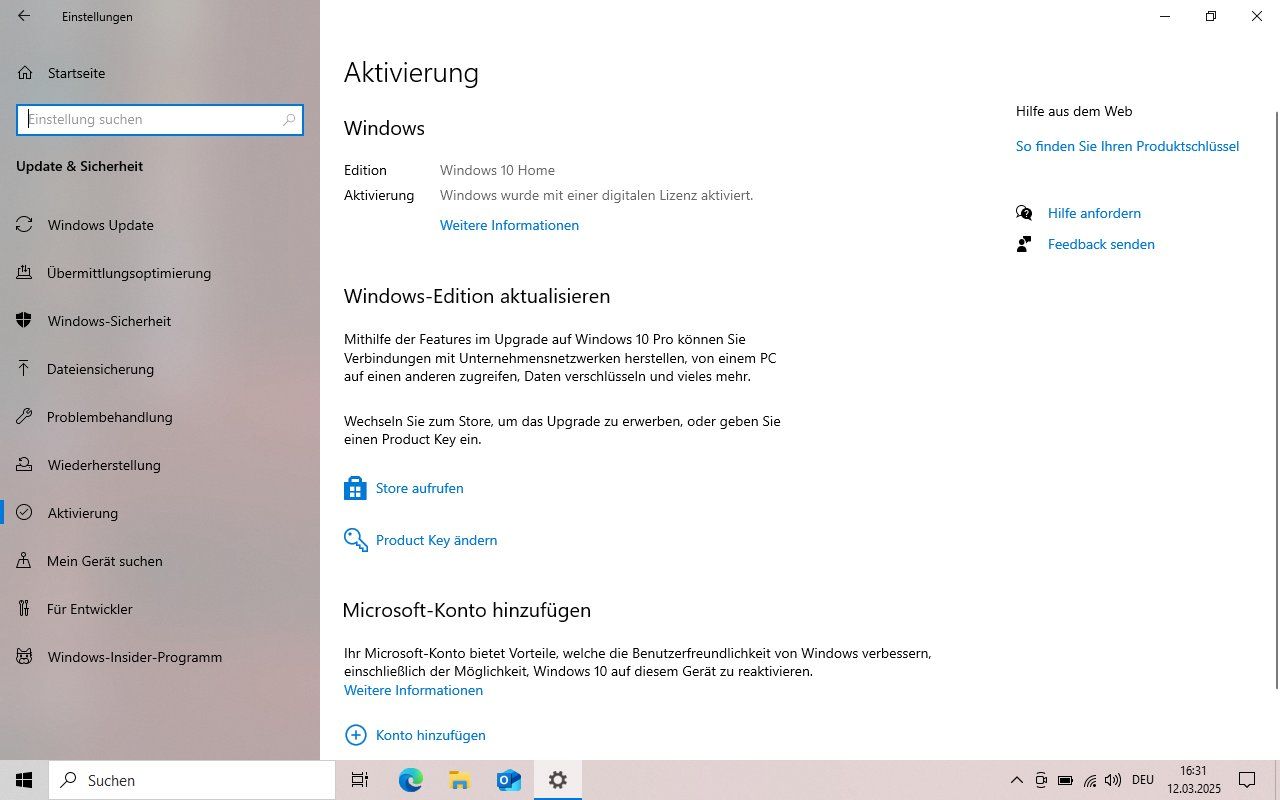This screenshot has width=1280, height=800.
Task: Open Task View in taskbar
Action: pyautogui.click(x=360, y=780)
